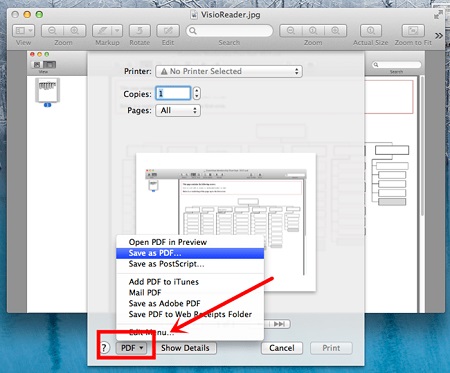The image size is (450, 373).
Task: Click the inner window View segmented icon
Action: (x=43, y=65)
